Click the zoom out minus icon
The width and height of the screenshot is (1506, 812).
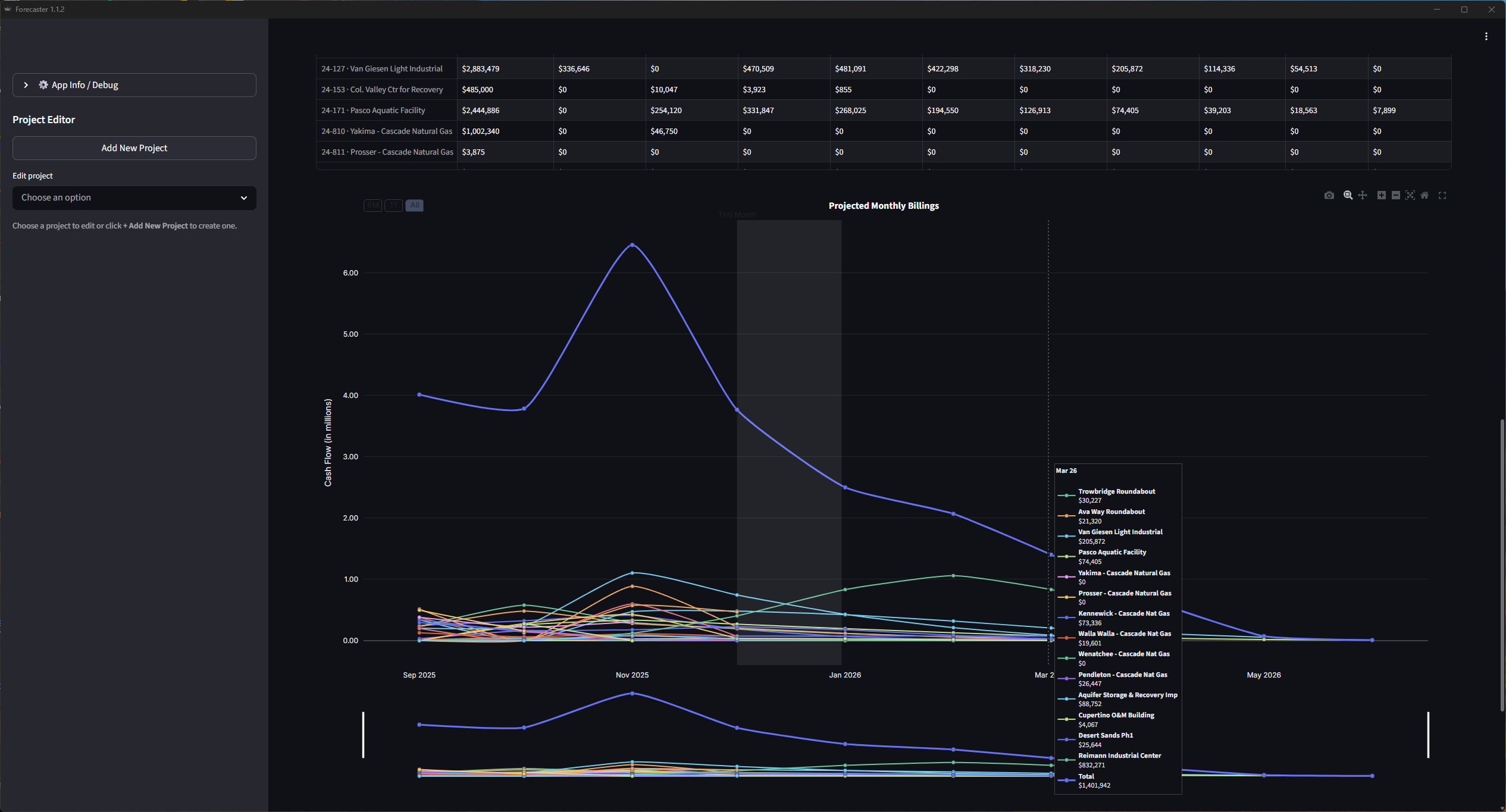(x=1395, y=195)
